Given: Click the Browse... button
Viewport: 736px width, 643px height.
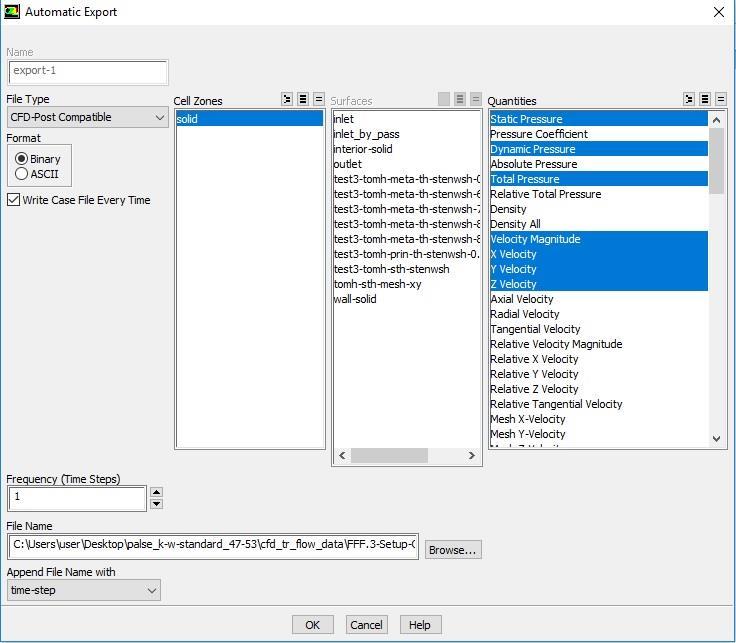Looking at the screenshot, I should click(x=452, y=550).
